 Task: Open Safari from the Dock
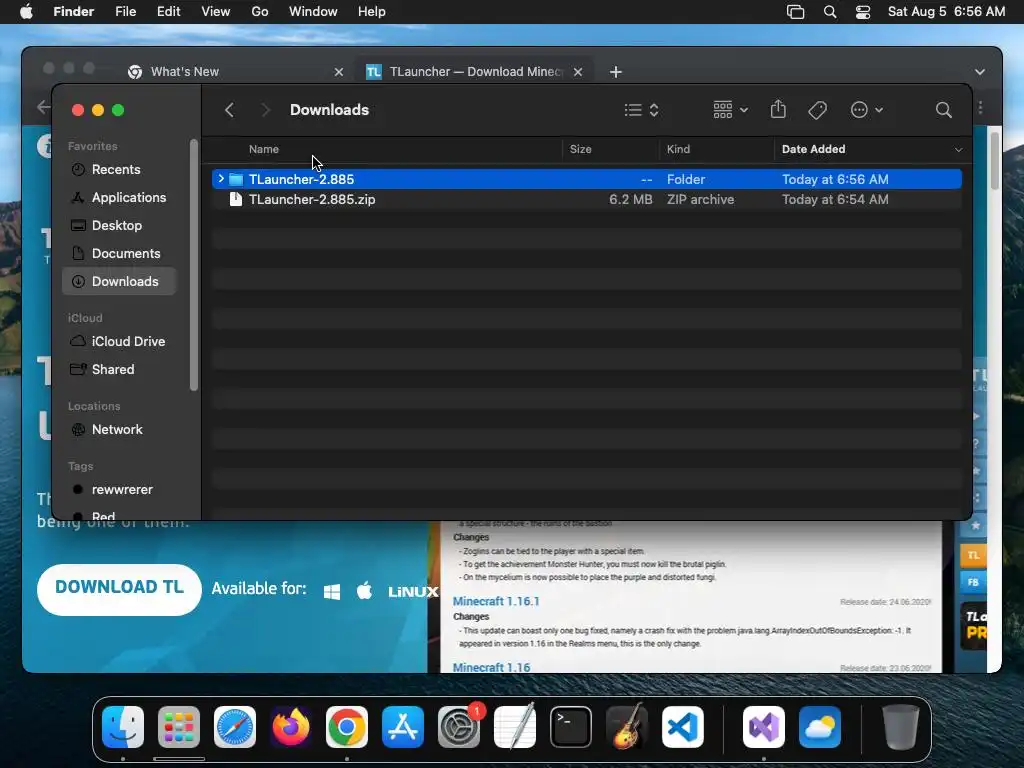tap(235, 727)
